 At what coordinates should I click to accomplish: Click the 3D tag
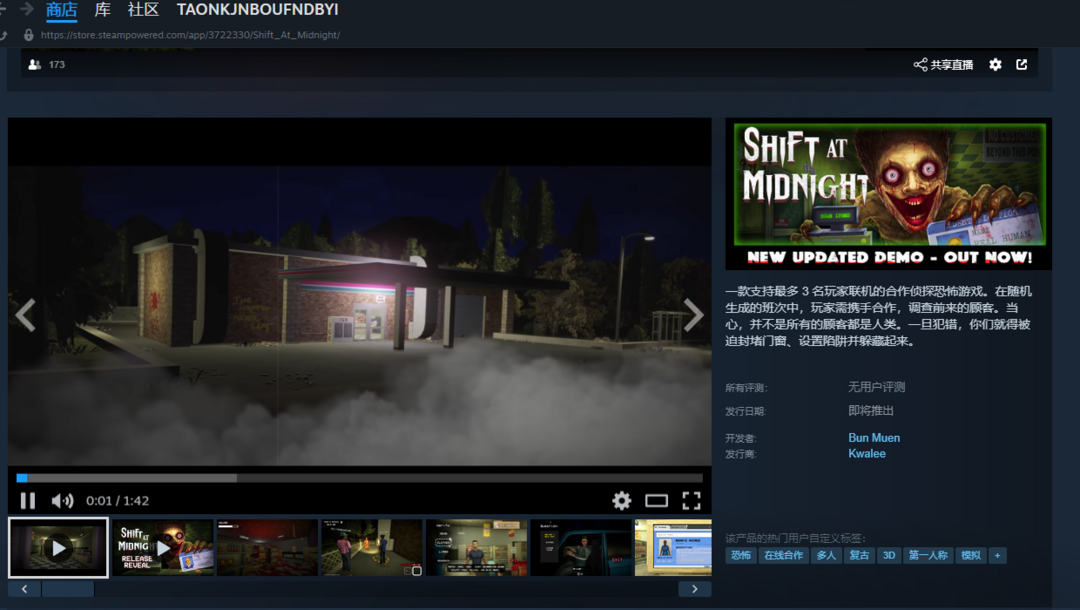click(889, 556)
